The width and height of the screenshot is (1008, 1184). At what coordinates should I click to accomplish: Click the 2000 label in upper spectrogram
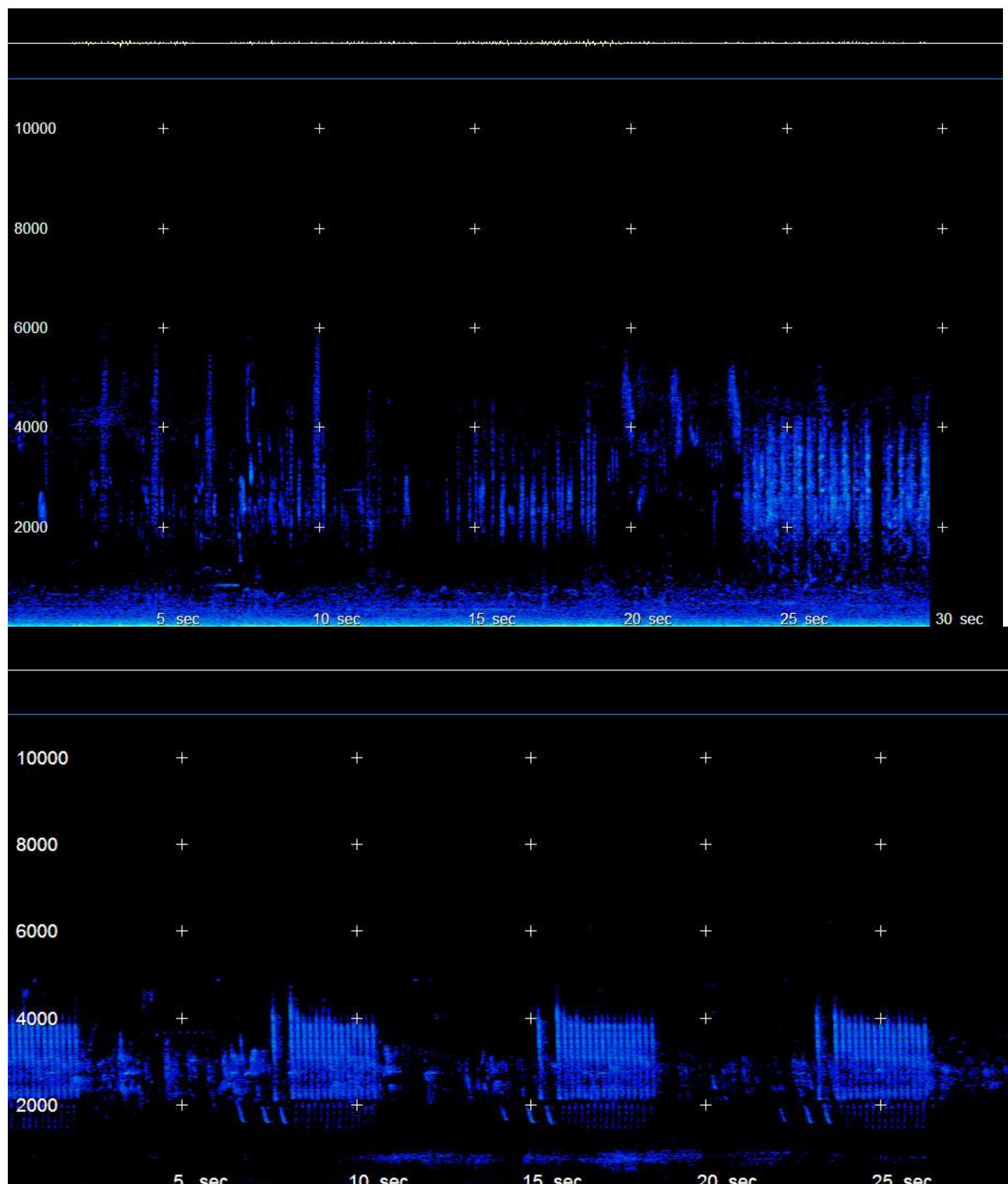click(x=31, y=527)
